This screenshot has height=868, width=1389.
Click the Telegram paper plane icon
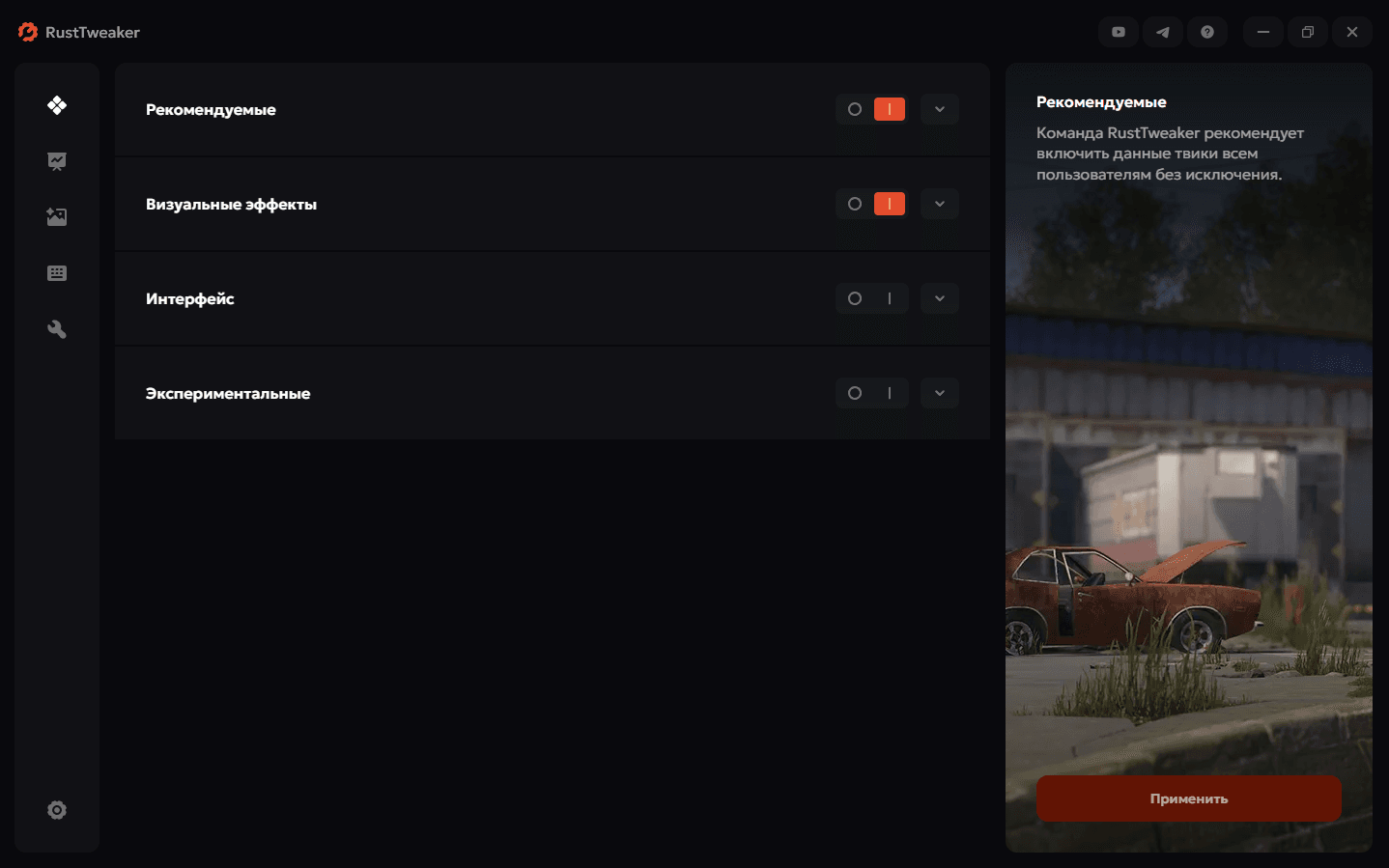coord(1163,32)
